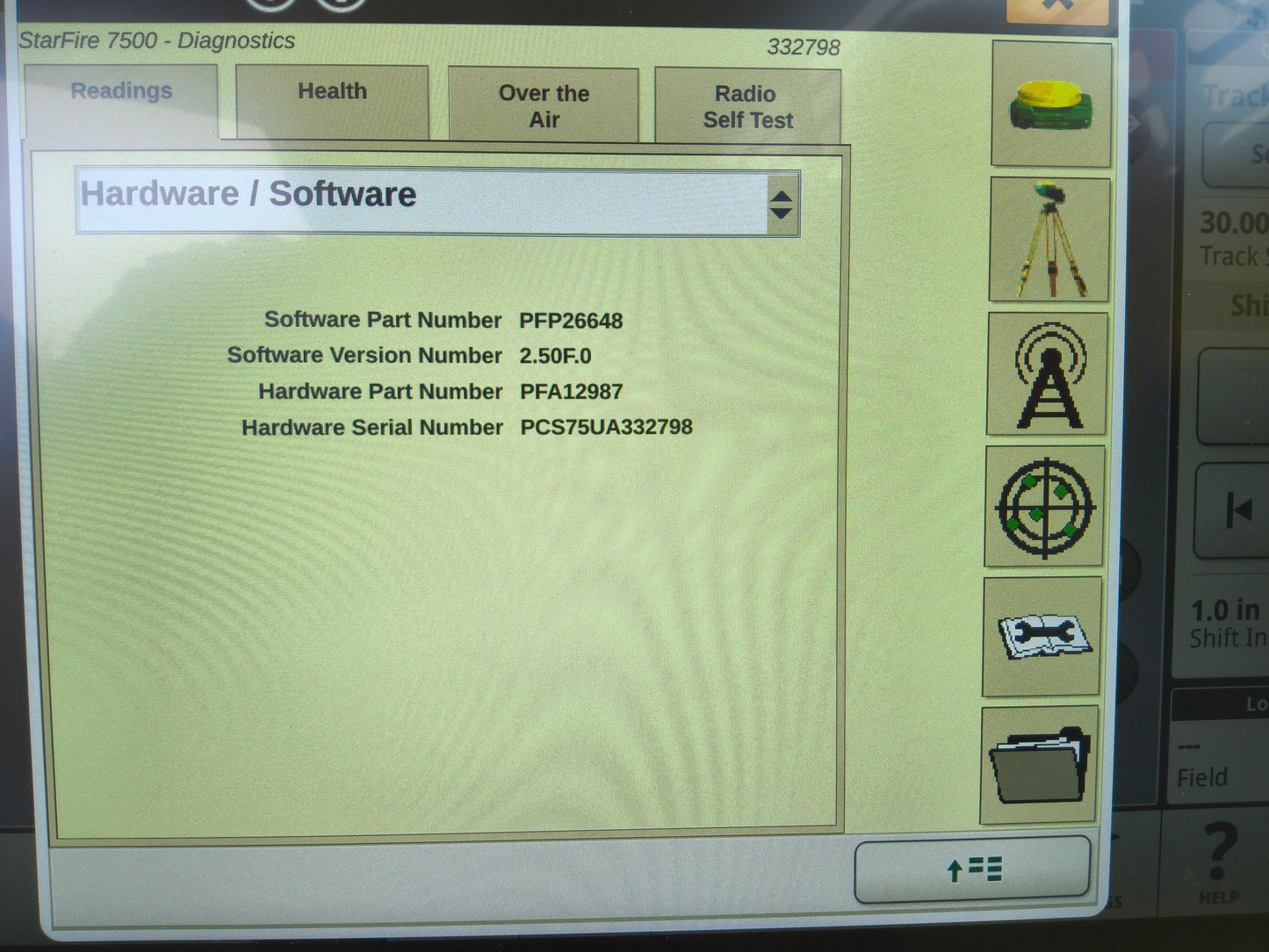Open the wrench manual diagnostics icon
1269x952 pixels.
pyautogui.click(x=1042, y=637)
